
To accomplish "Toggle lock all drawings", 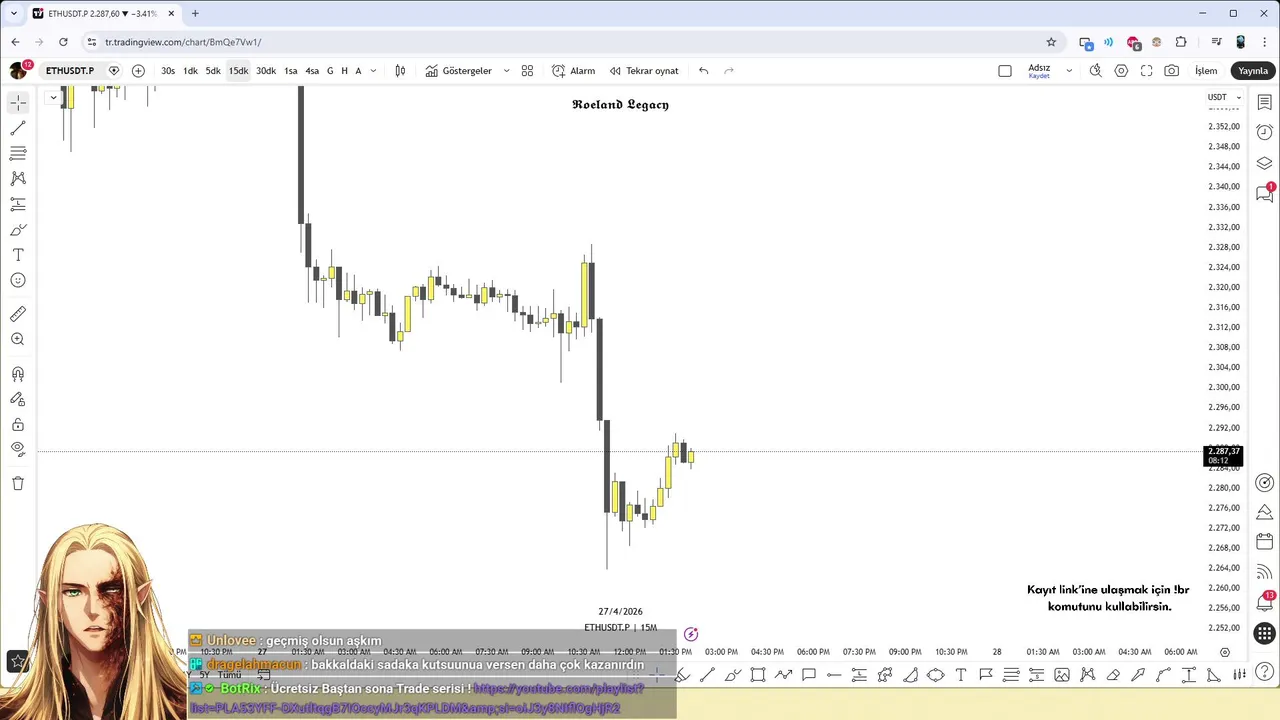I will [18, 425].
